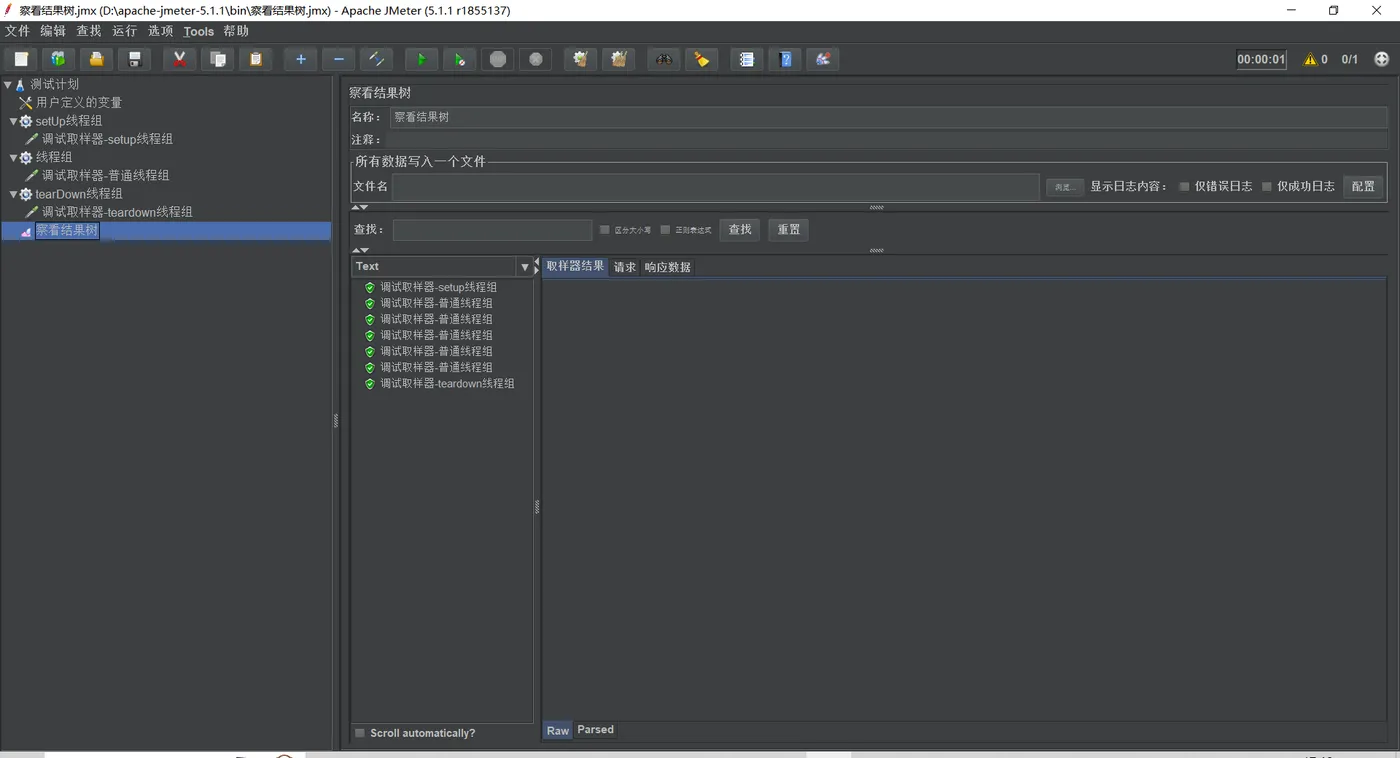
Task: Open the 运行 menu
Action: click(x=125, y=31)
